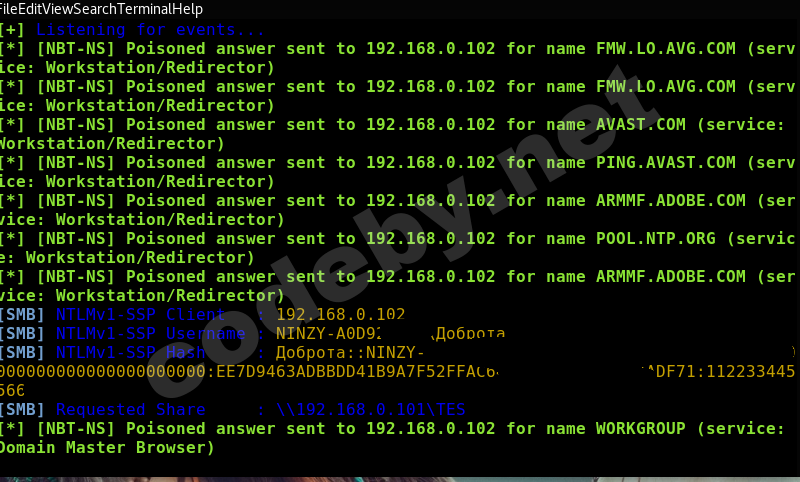Click the PING.AVAST.COM host name
The width and height of the screenshot is (800, 482).
coord(665,163)
